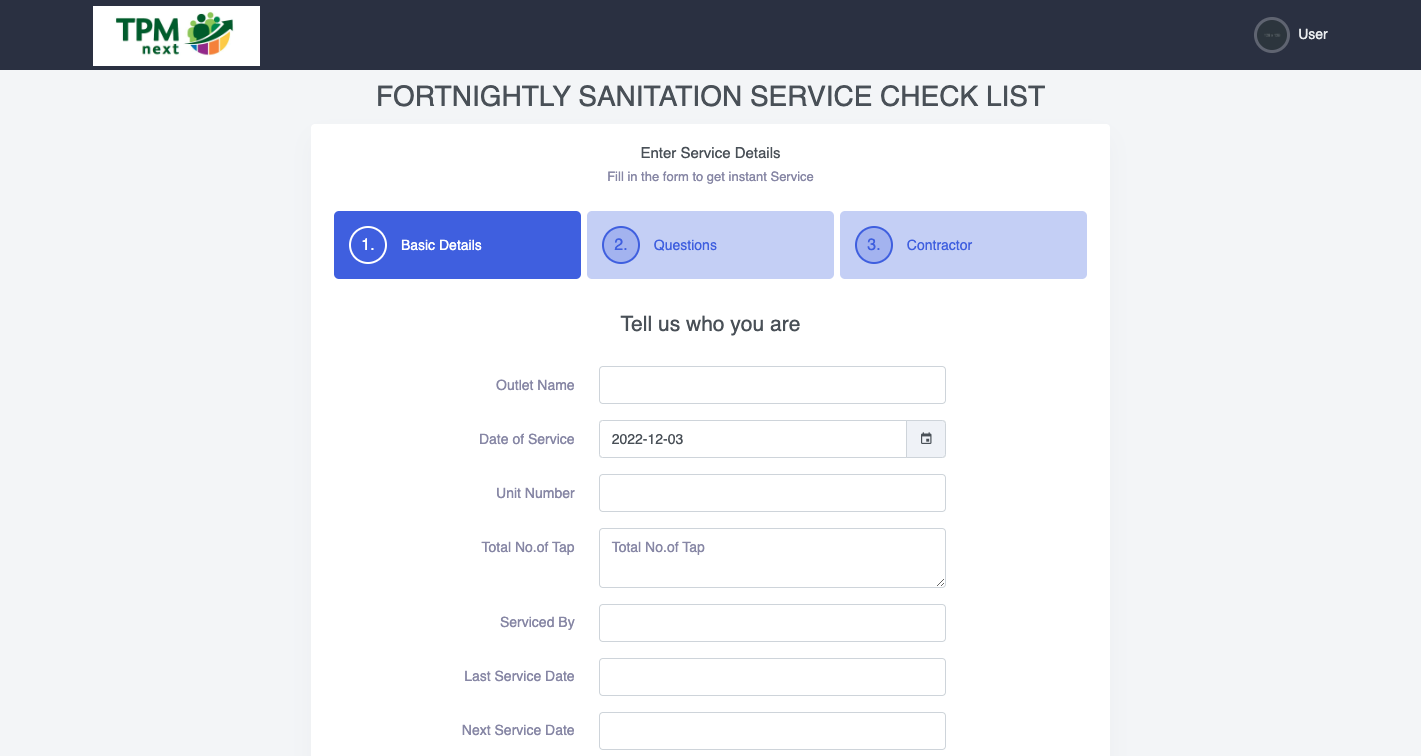Focus the Unit Number text box
The height and width of the screenshot is (756, 1421).
pyautogui.click(x=772, y=493)
